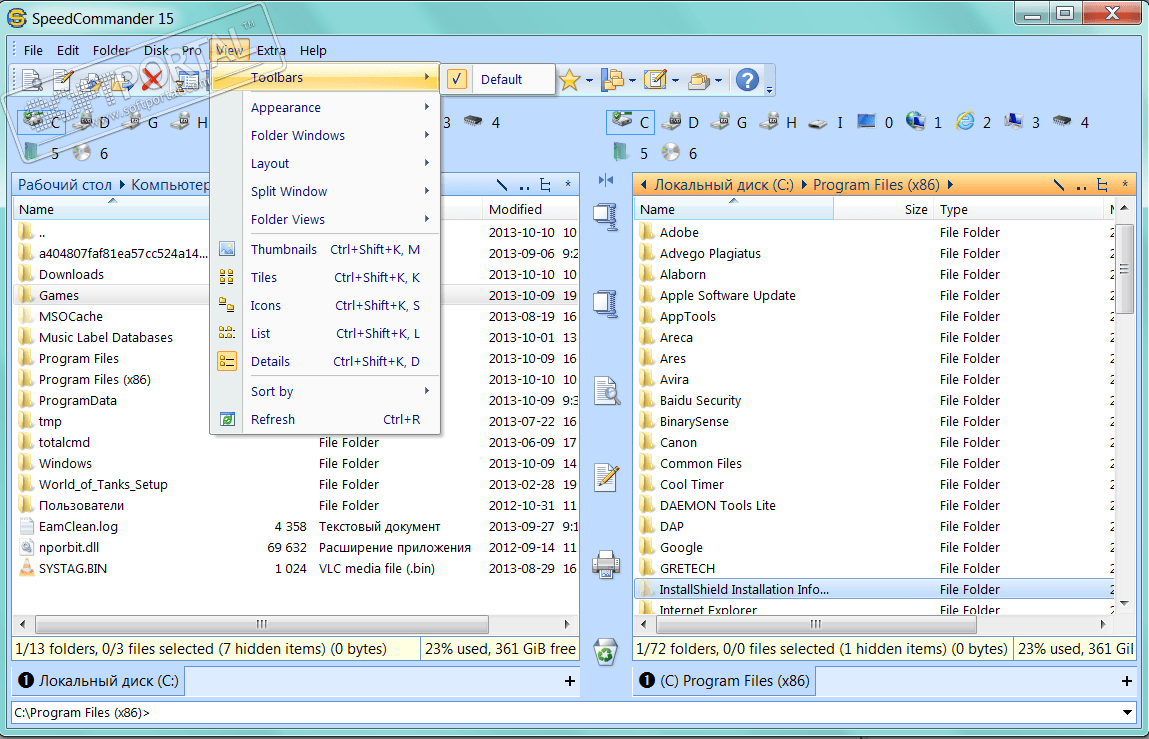
Task: Open the File menu
Action: 33,51
